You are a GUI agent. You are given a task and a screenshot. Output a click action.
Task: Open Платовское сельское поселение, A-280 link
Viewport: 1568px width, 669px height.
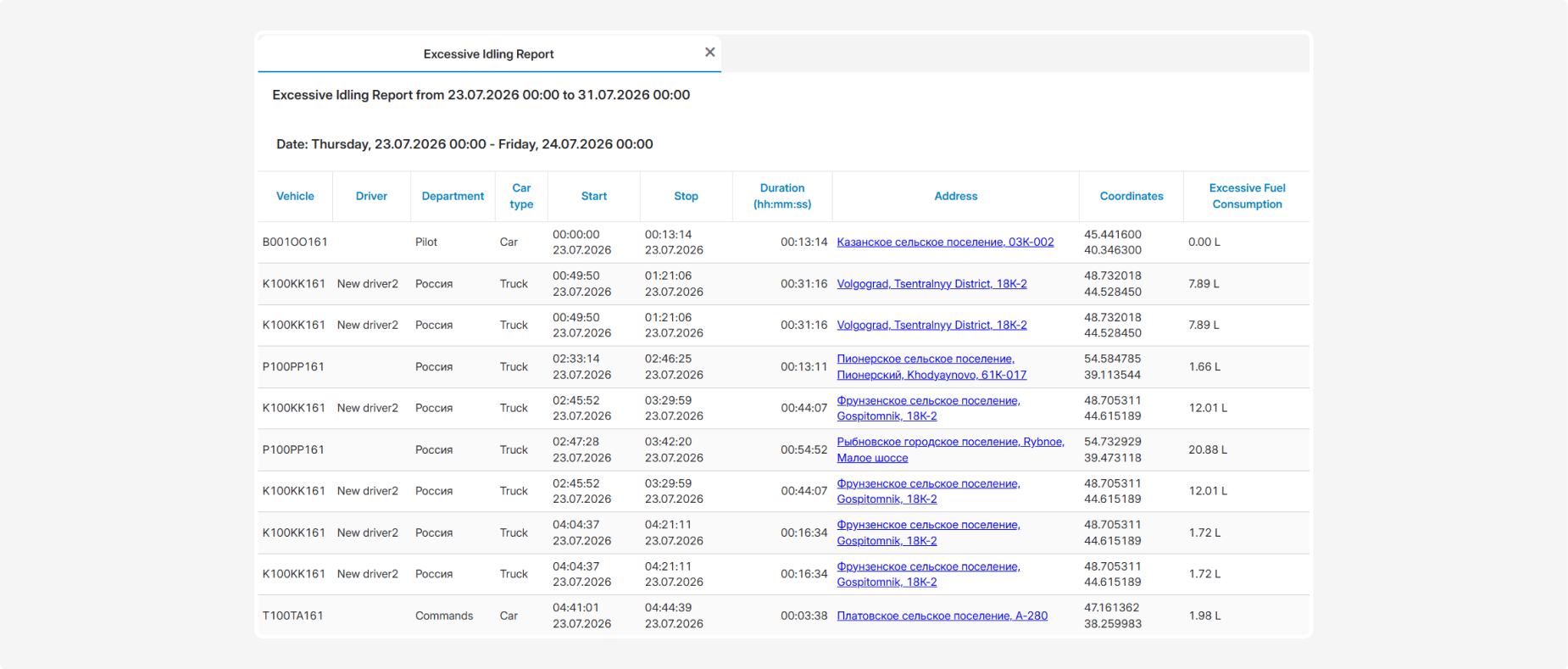(x=942, y=616)
